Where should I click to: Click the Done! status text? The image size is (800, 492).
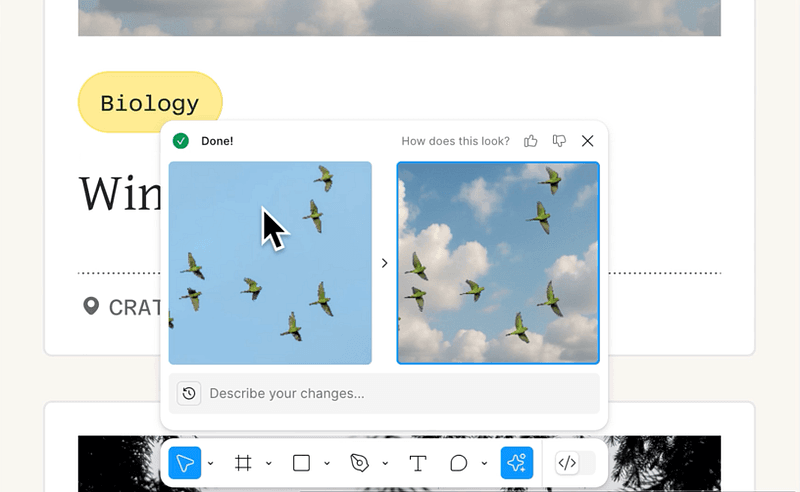[217, 141]
